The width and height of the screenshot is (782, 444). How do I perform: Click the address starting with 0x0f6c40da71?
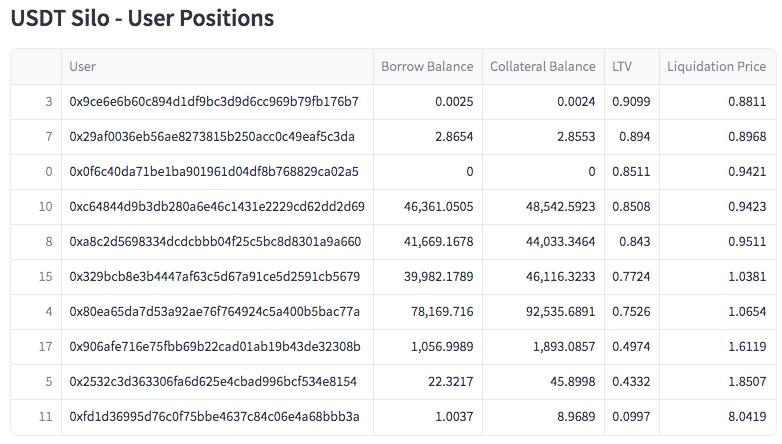click(214, 172)
